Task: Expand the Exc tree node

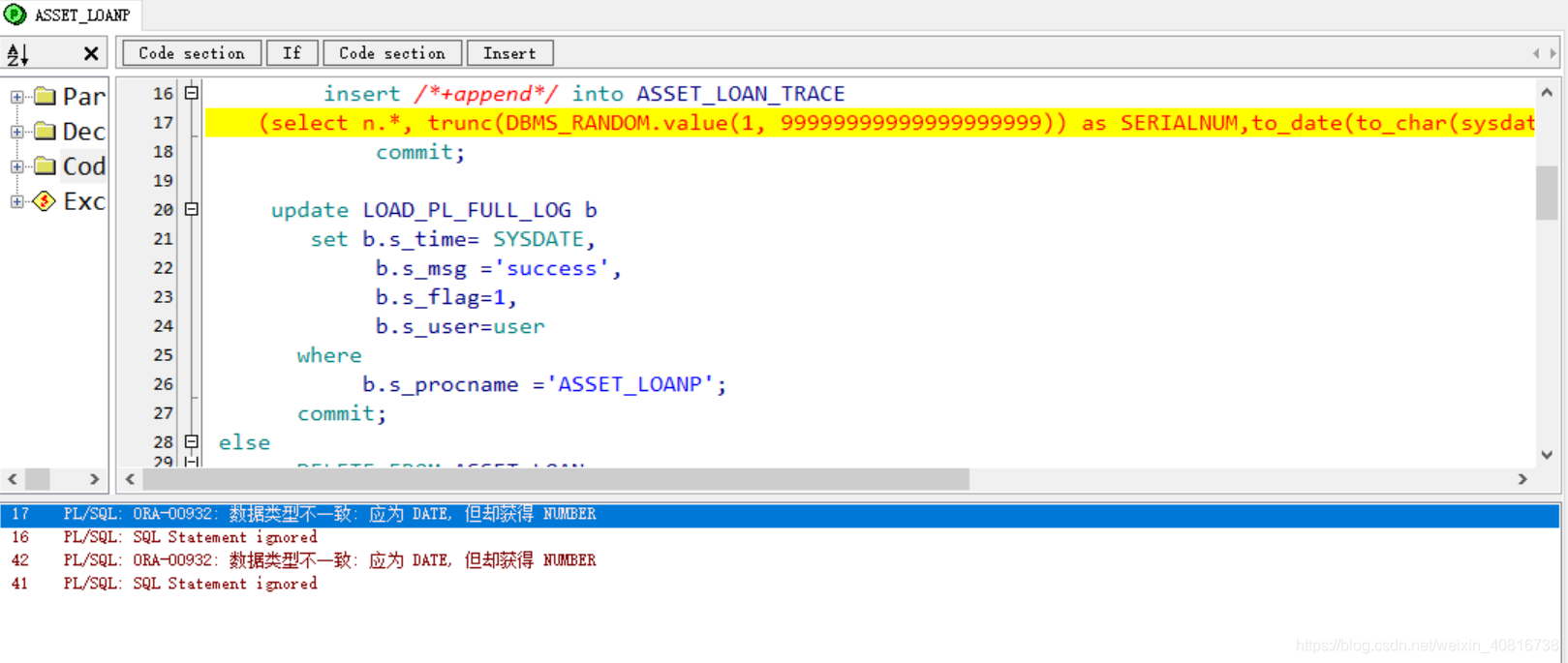Action: point(16,201)
